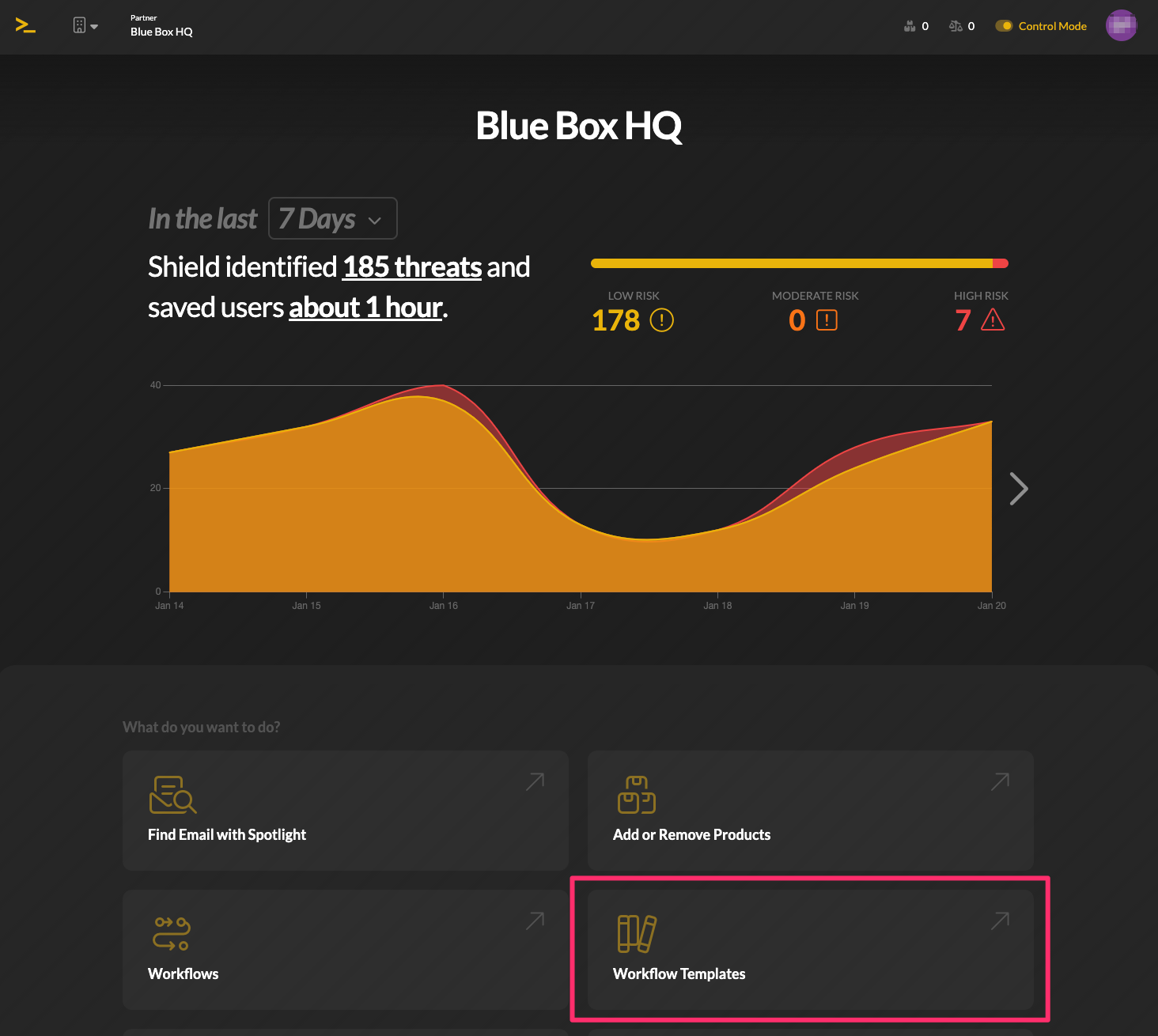Viewport: 1158px width, 1036px height.
Task: Open the Add or Remove Products card
Action: (x=811, y=811)
